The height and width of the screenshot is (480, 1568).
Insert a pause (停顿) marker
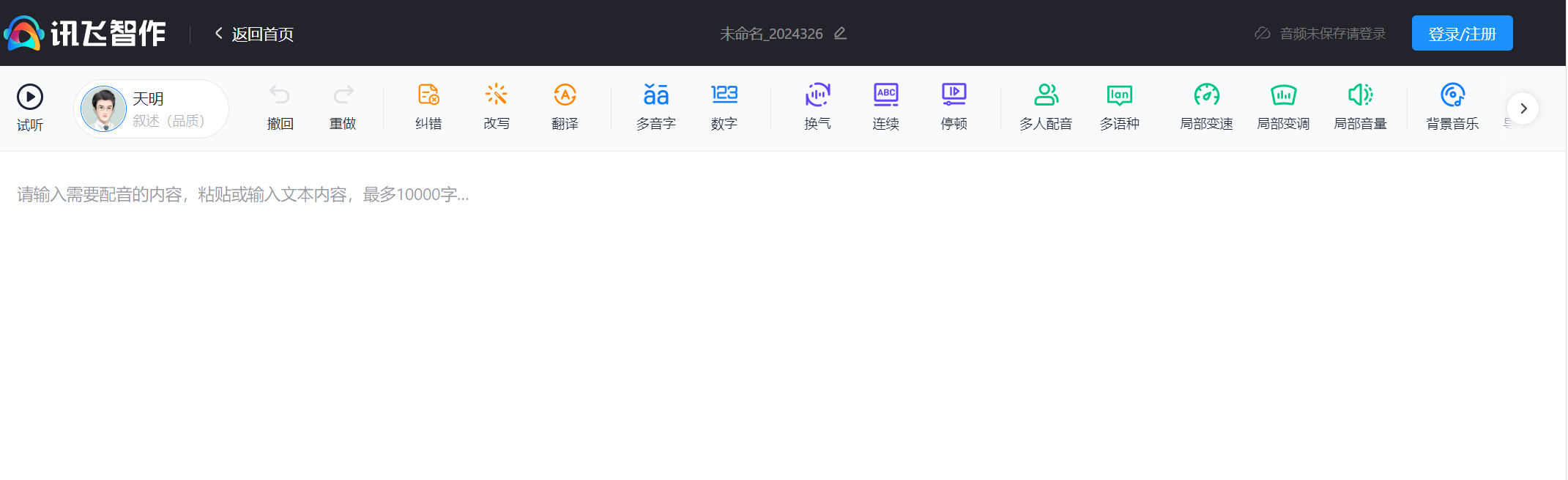[x=954, y=95]
